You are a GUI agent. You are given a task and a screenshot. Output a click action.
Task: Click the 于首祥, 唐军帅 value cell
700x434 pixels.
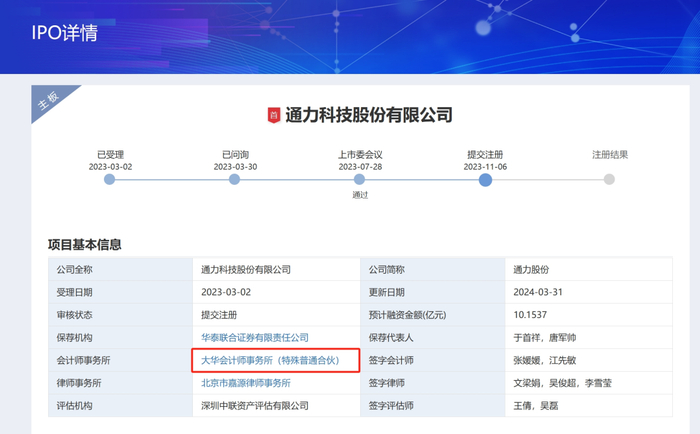click(588, 338)
